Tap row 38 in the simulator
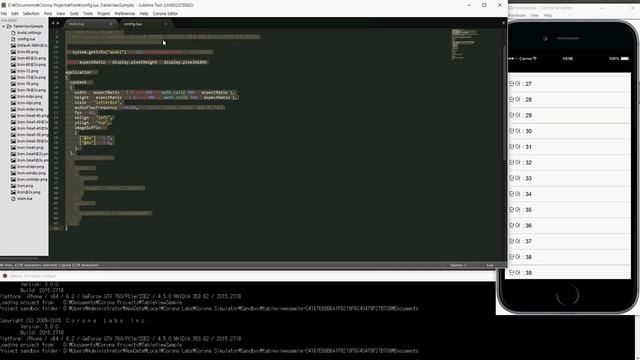Viewport: 640px width, 360px height. pyautogui.click(x=568, y=257)
